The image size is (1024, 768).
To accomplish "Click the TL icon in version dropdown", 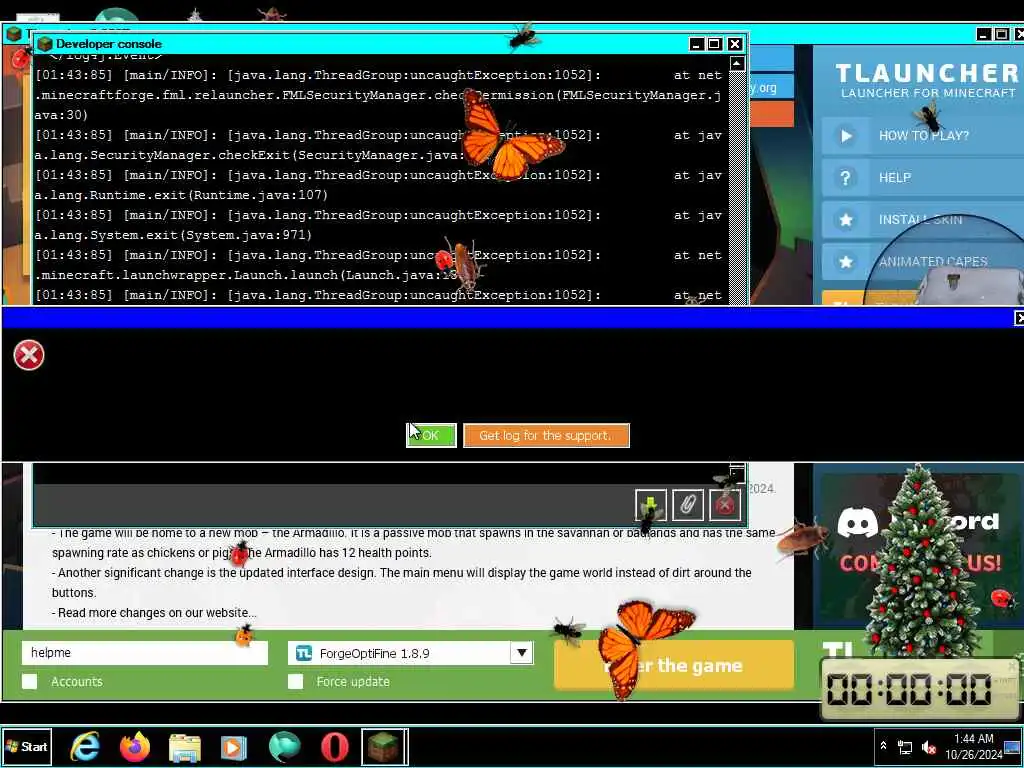I will coord(304,653).
